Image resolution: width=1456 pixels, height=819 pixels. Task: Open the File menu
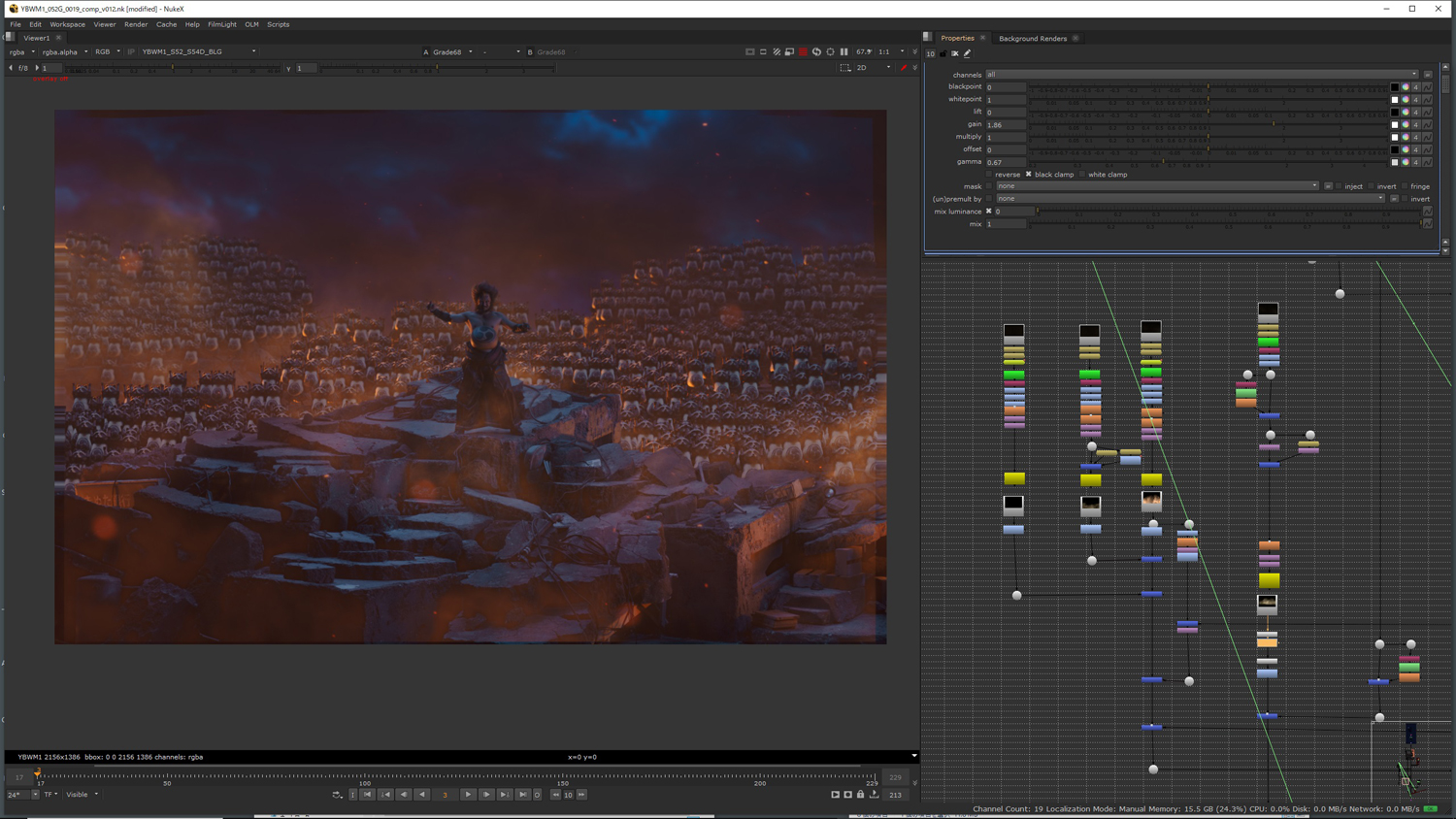point(16,24)
